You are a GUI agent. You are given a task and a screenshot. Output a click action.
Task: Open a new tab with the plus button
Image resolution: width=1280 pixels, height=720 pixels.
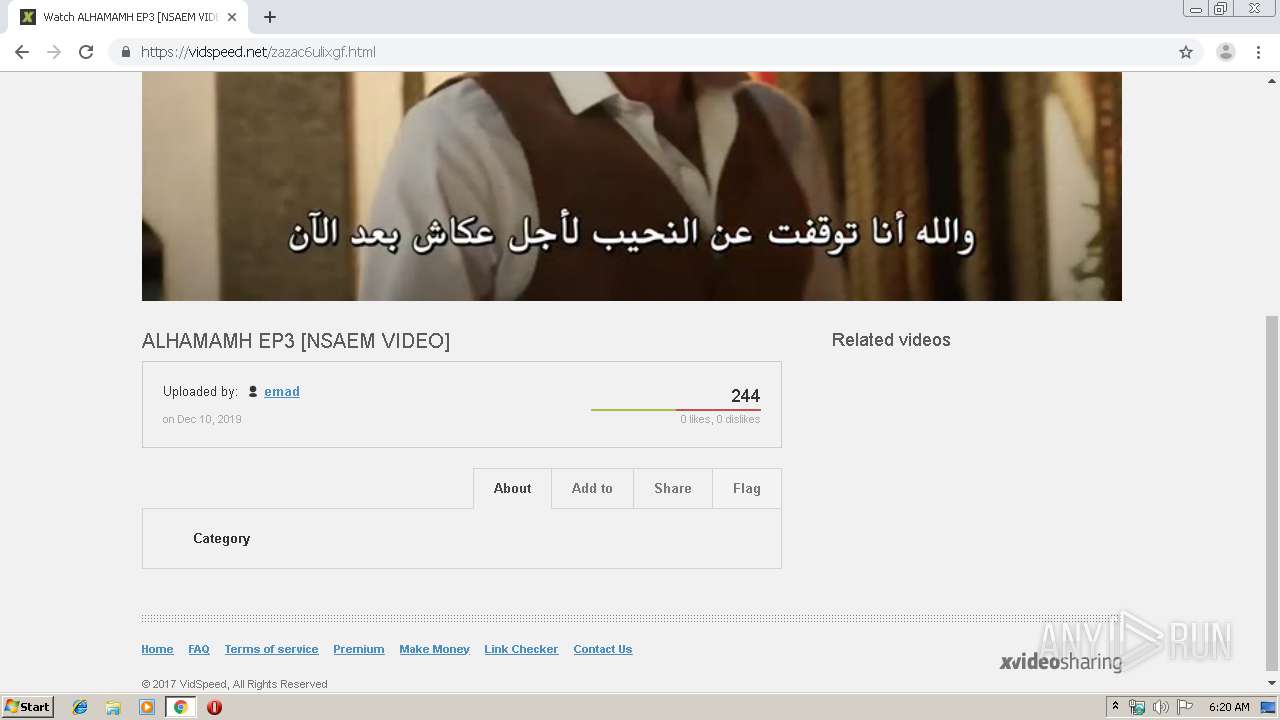(x=270, y=17)
